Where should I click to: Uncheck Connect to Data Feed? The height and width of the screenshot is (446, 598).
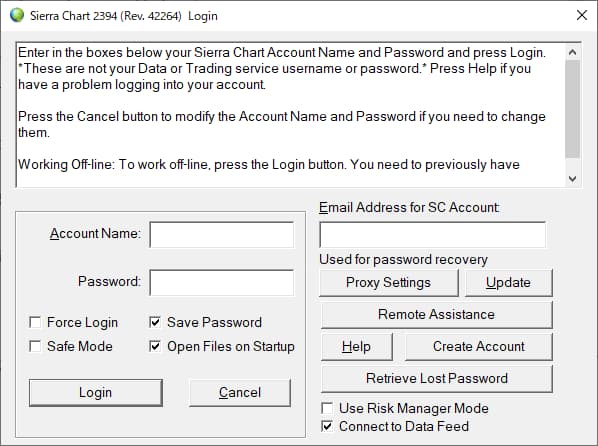(x=327, y=426)
